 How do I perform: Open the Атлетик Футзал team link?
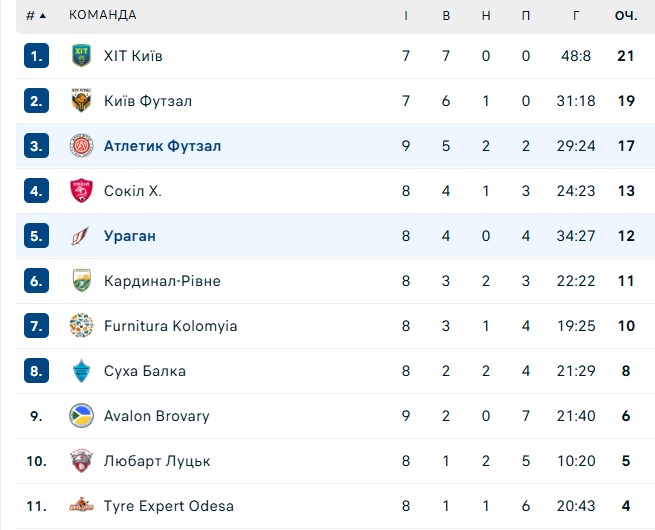tap(162, 146)
